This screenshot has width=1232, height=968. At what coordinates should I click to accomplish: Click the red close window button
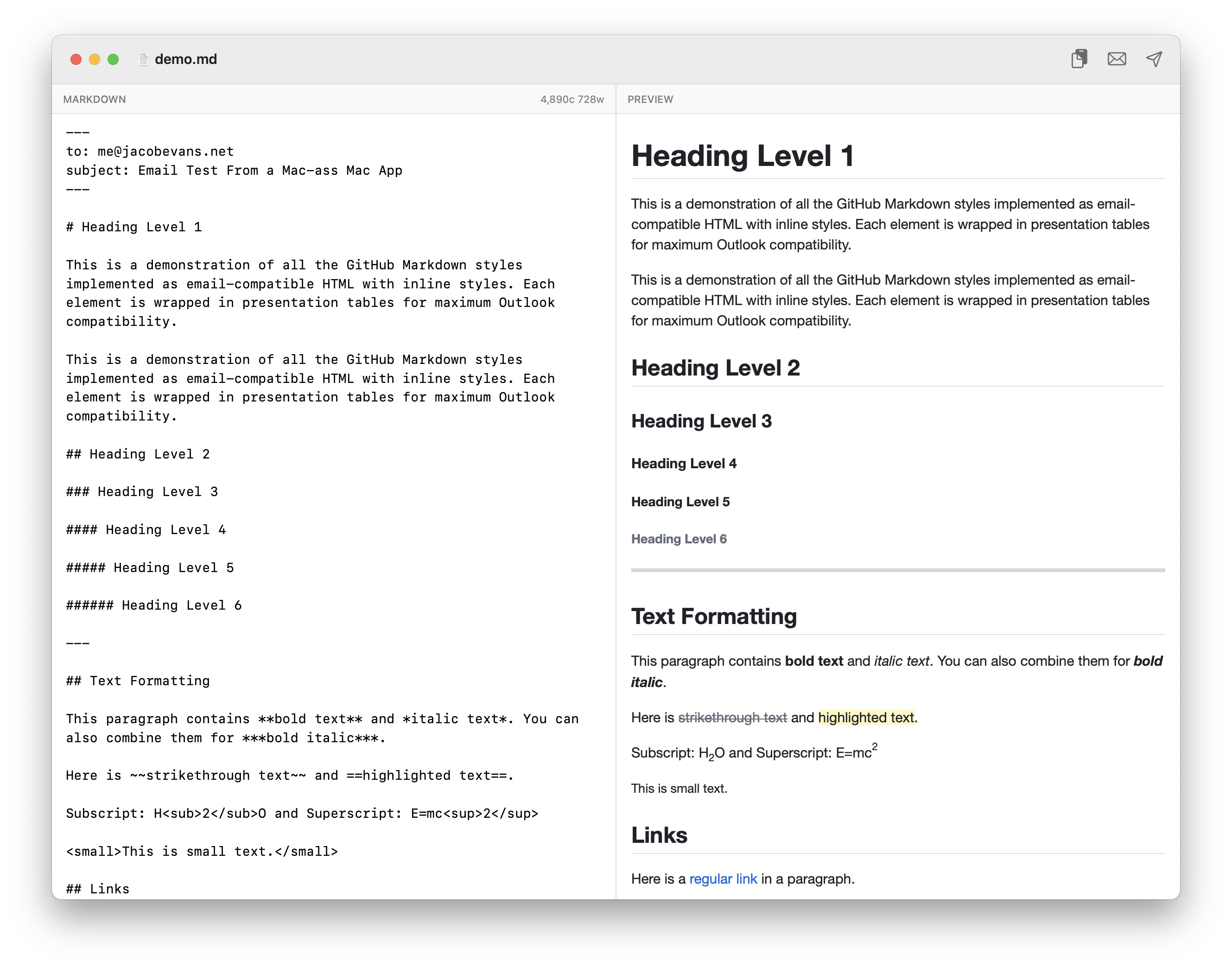(76, 59)
